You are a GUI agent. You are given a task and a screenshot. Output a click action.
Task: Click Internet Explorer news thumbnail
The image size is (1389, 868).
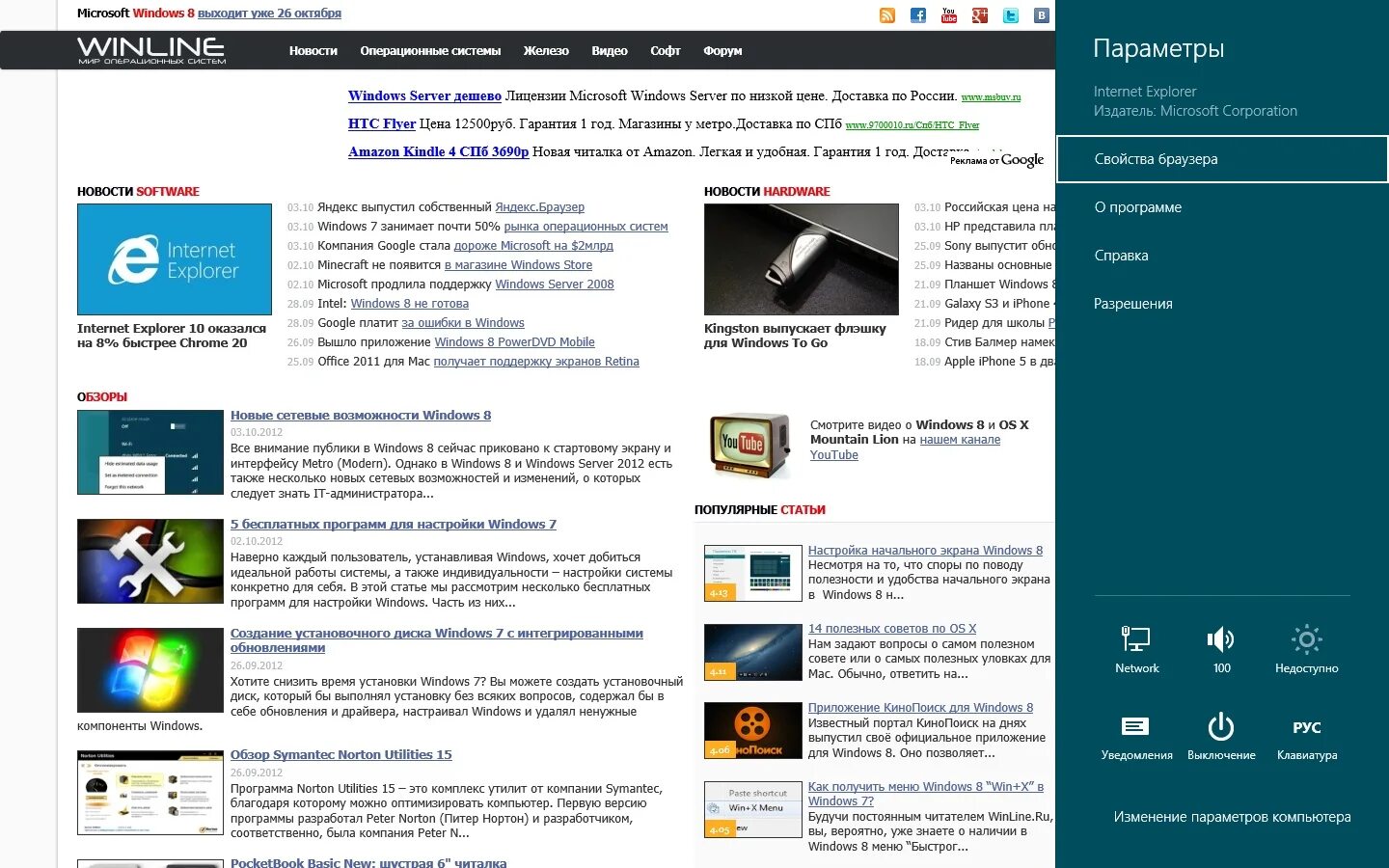[x=175, y=259]
